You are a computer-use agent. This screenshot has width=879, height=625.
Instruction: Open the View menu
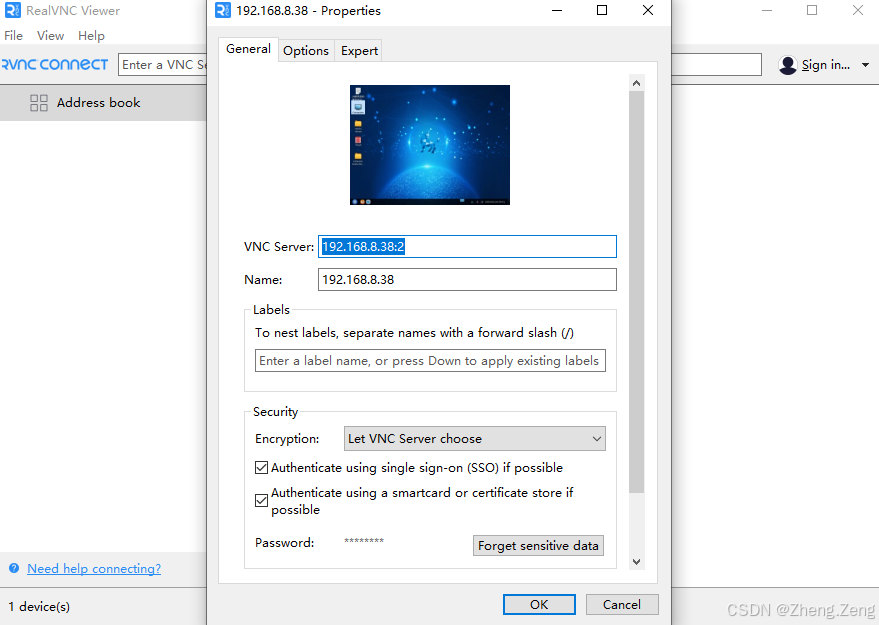point(50,35)
